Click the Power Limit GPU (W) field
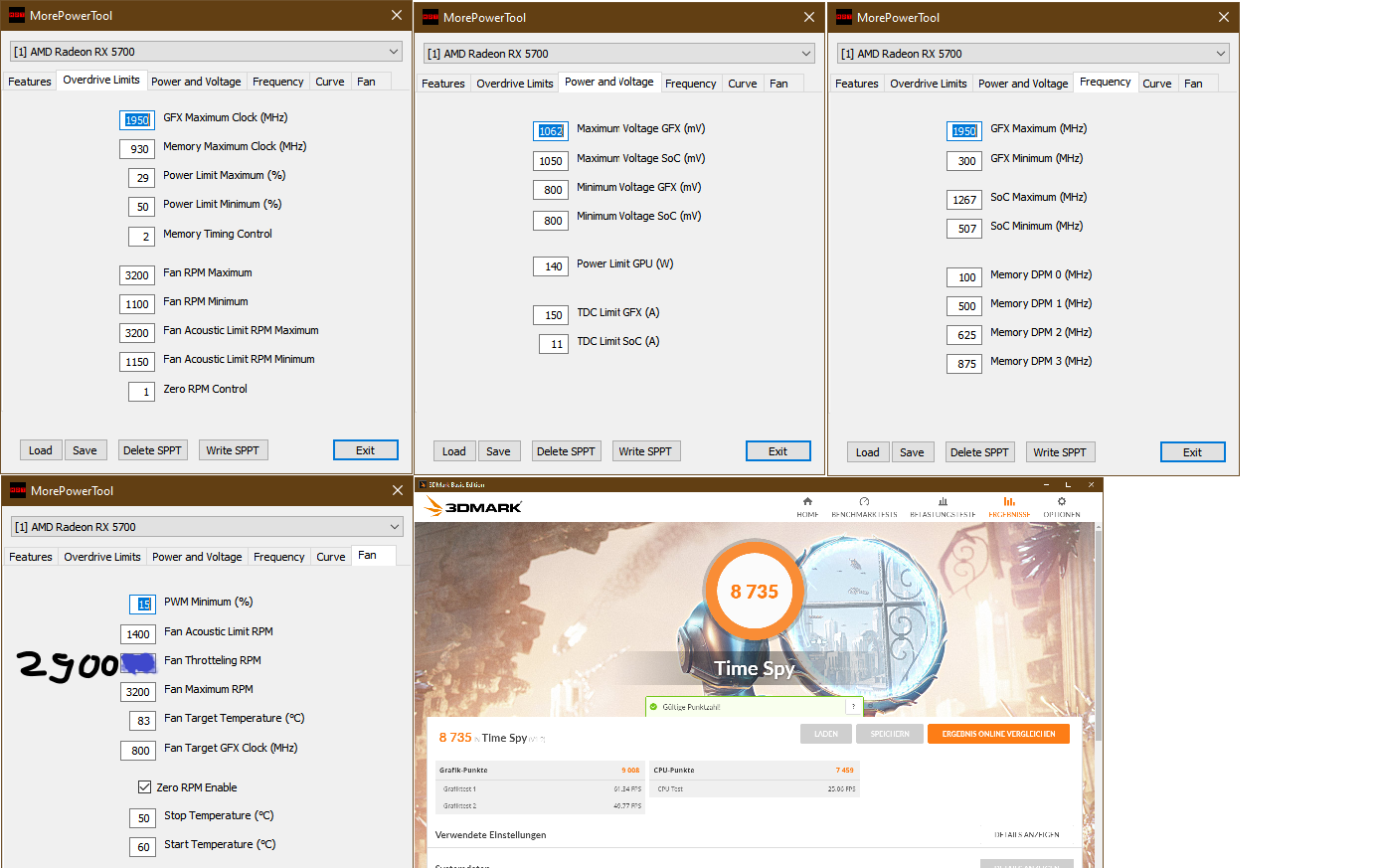Viewport: 1378px width, 868px height. pyautogui.click(x=551, y=266)
